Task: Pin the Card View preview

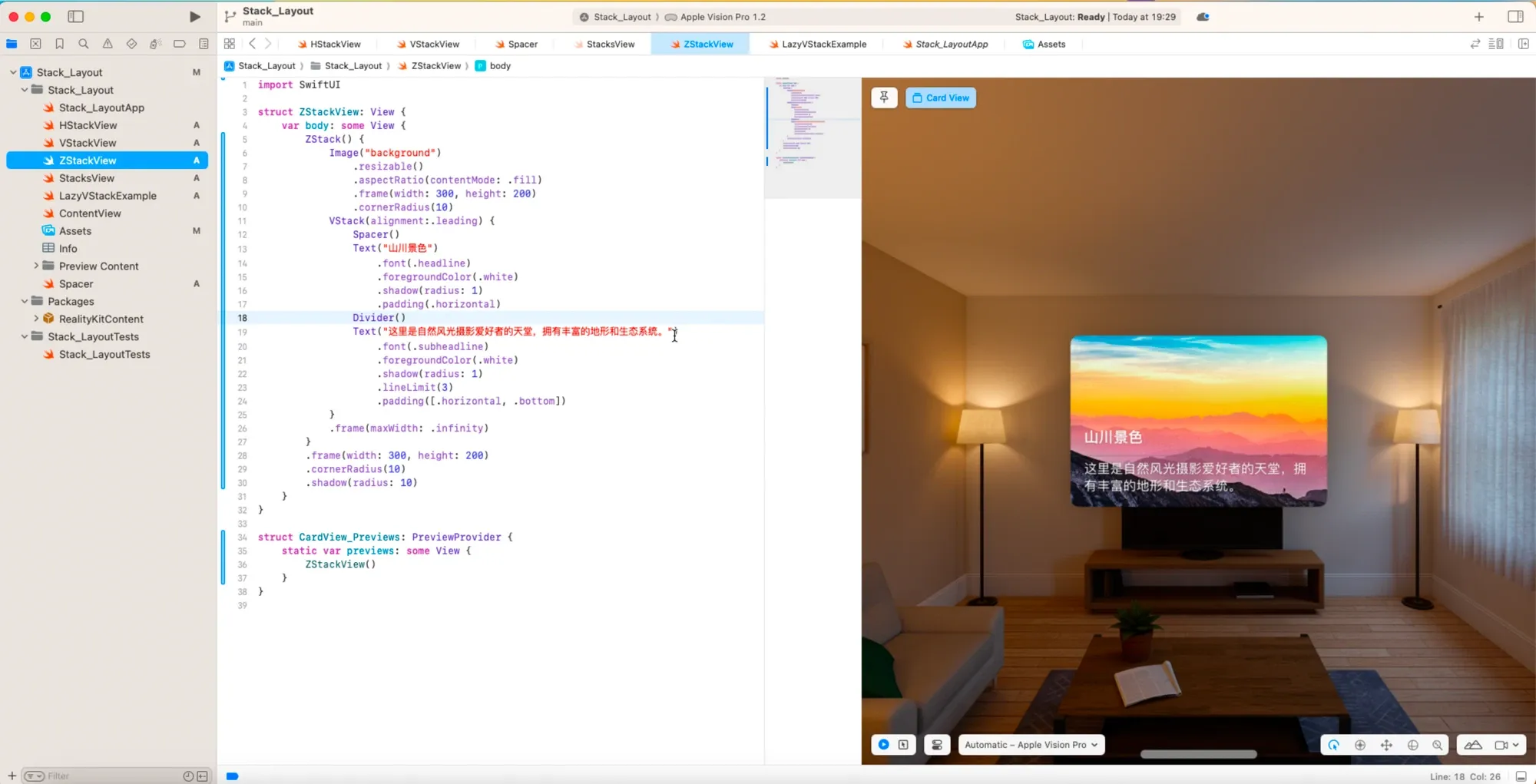Action: tap(884, 98)
